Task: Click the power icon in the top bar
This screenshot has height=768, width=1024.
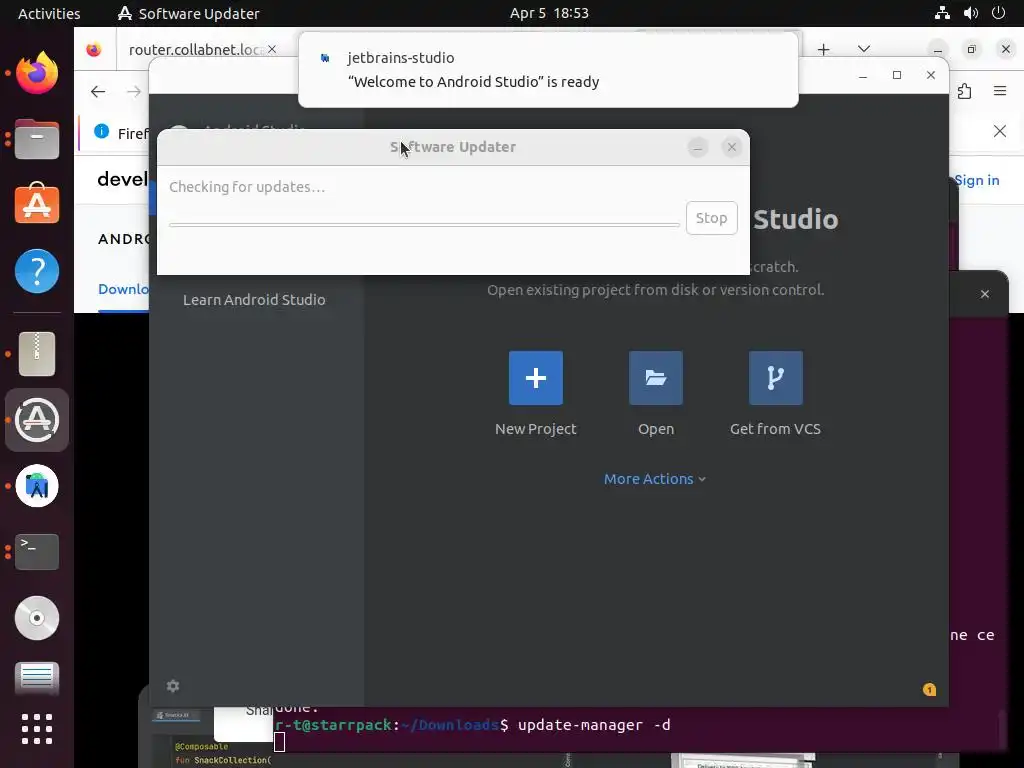Action: click(x=998, y=13)
